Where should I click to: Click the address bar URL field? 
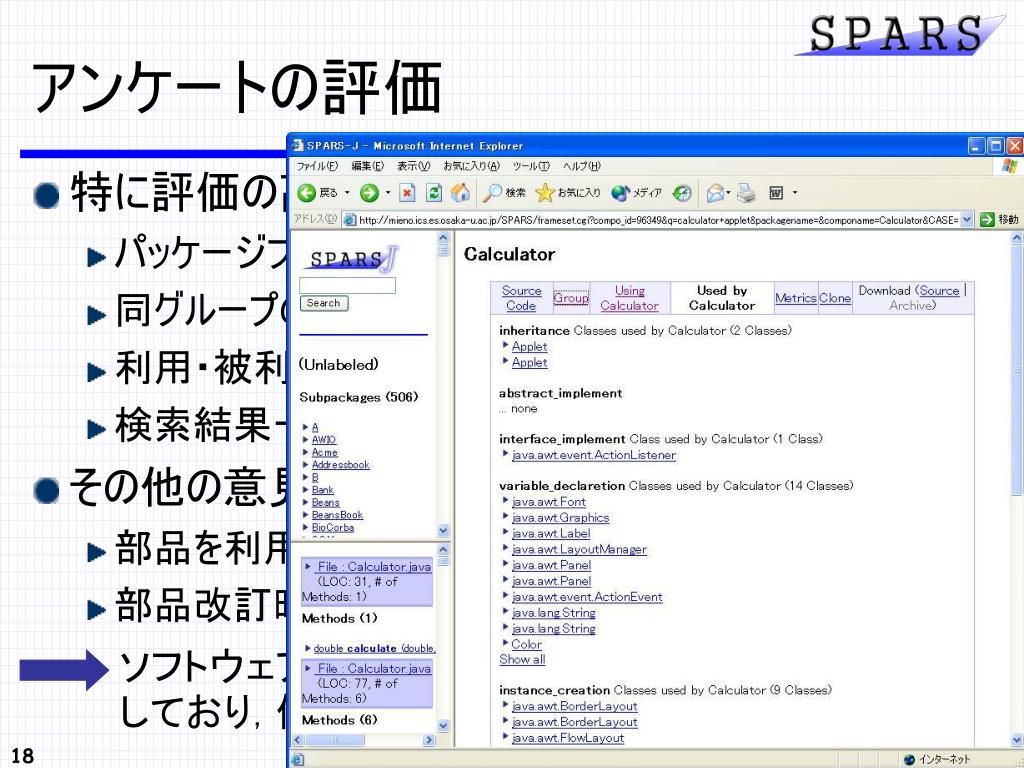[x=658, y=220]
